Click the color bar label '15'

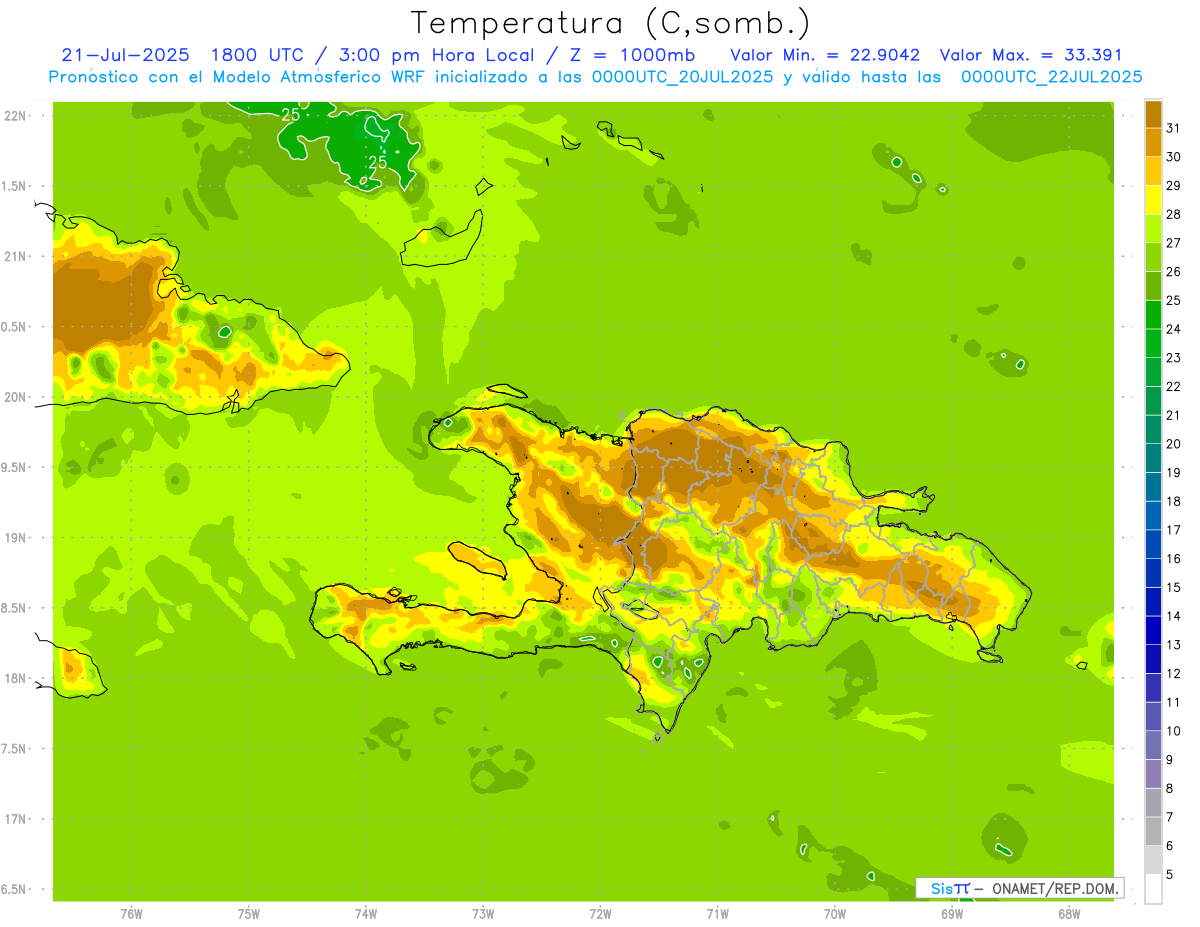click(1174, 588)
